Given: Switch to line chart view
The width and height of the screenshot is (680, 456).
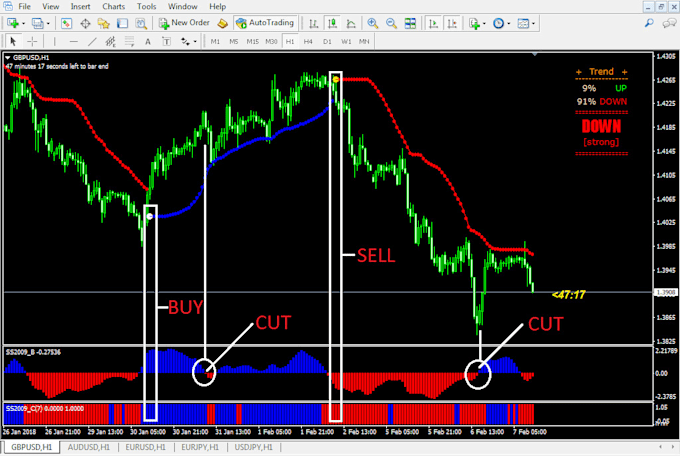Looking at the screenshot, I should (351, 23).
